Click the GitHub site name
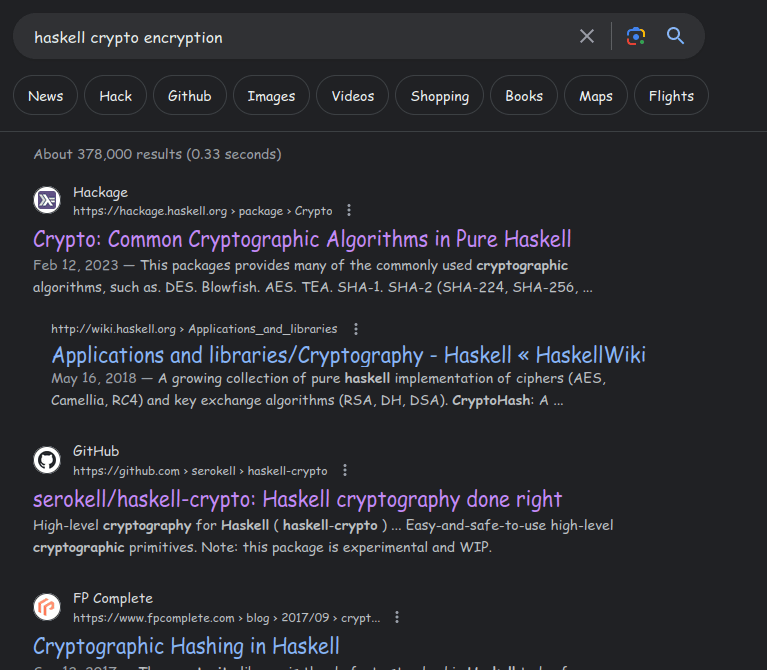 [x=96, y=451]
